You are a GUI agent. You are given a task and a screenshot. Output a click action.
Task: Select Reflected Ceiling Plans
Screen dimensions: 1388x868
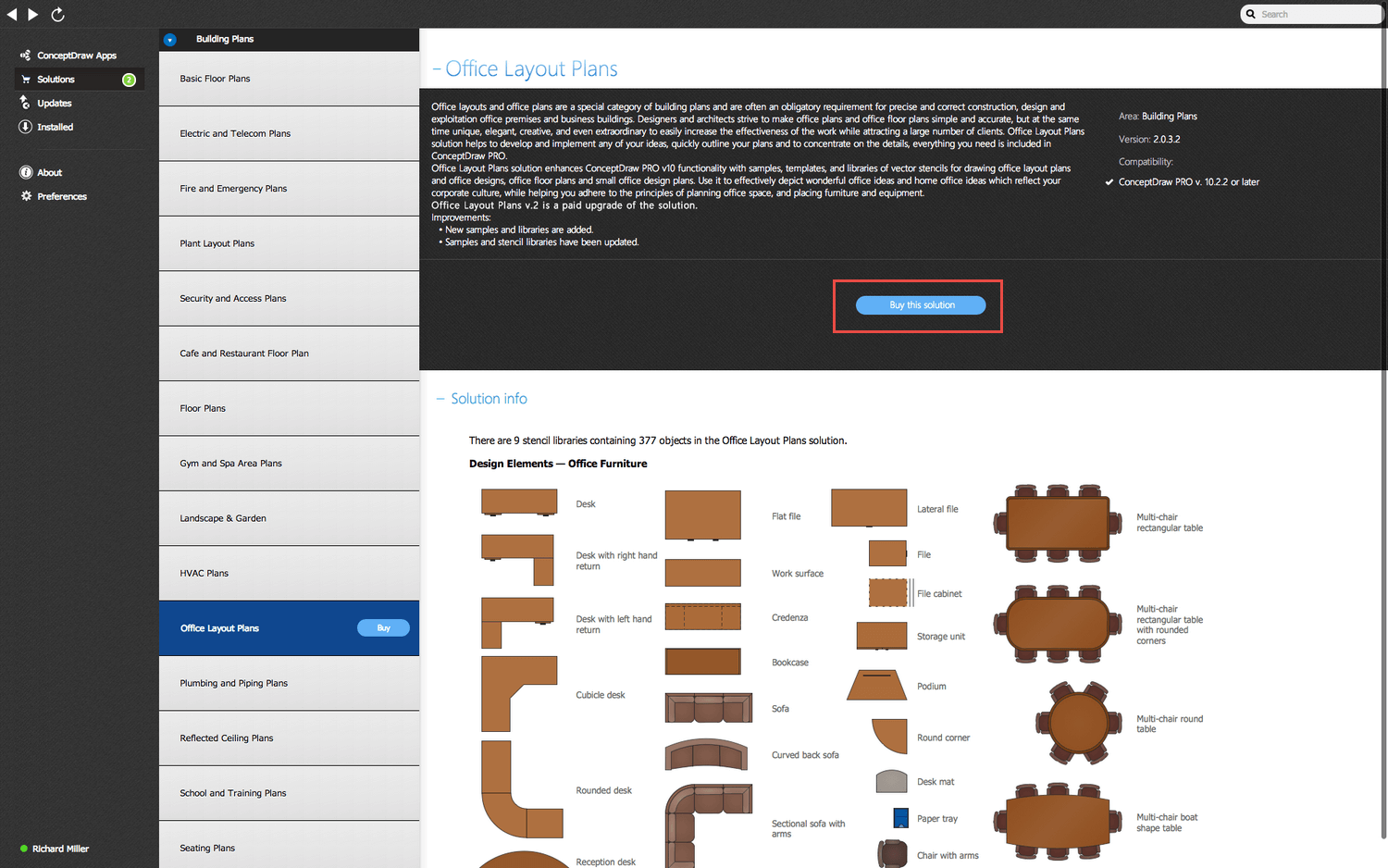[289, 738]
